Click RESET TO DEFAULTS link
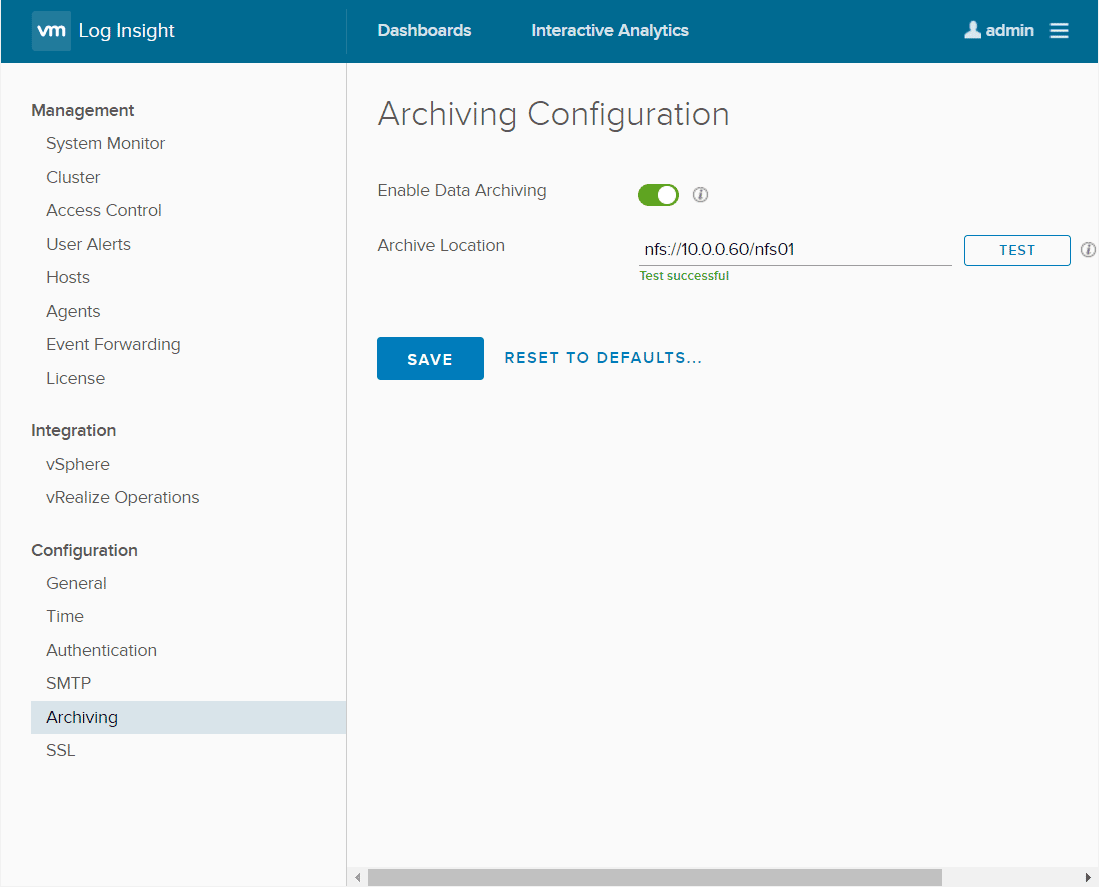1099x887 pixels. pyautogui.click(x=603, y=358)
